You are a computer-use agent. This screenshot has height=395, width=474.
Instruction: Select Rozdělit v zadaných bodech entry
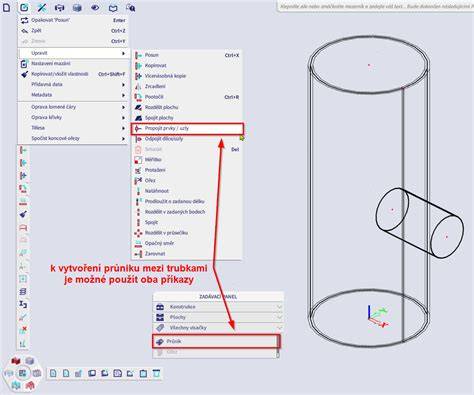[187, 212]
